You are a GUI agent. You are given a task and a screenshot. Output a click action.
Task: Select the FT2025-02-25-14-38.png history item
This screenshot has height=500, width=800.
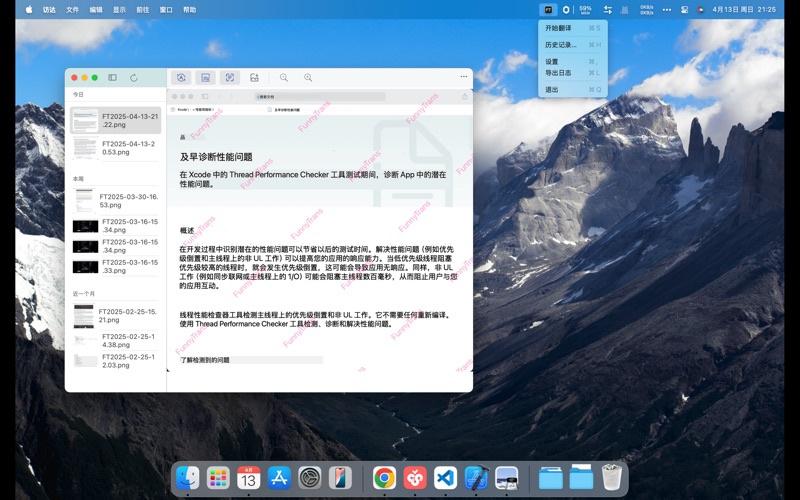(115, 340)
